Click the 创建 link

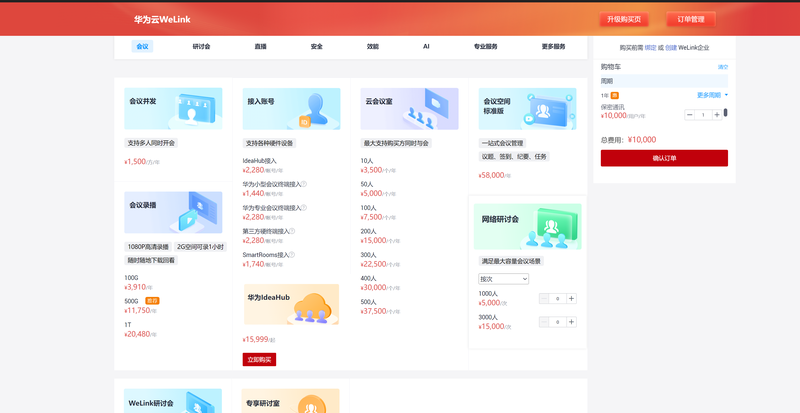(x=670, y=48)
